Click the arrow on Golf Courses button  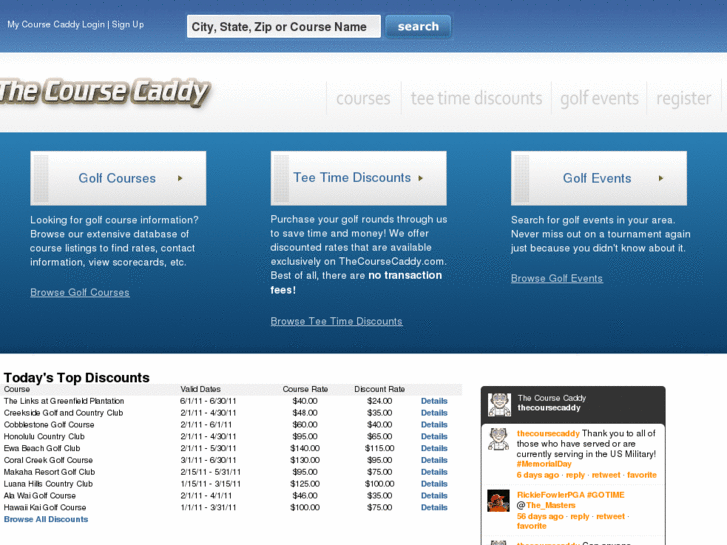click(180, 178)
